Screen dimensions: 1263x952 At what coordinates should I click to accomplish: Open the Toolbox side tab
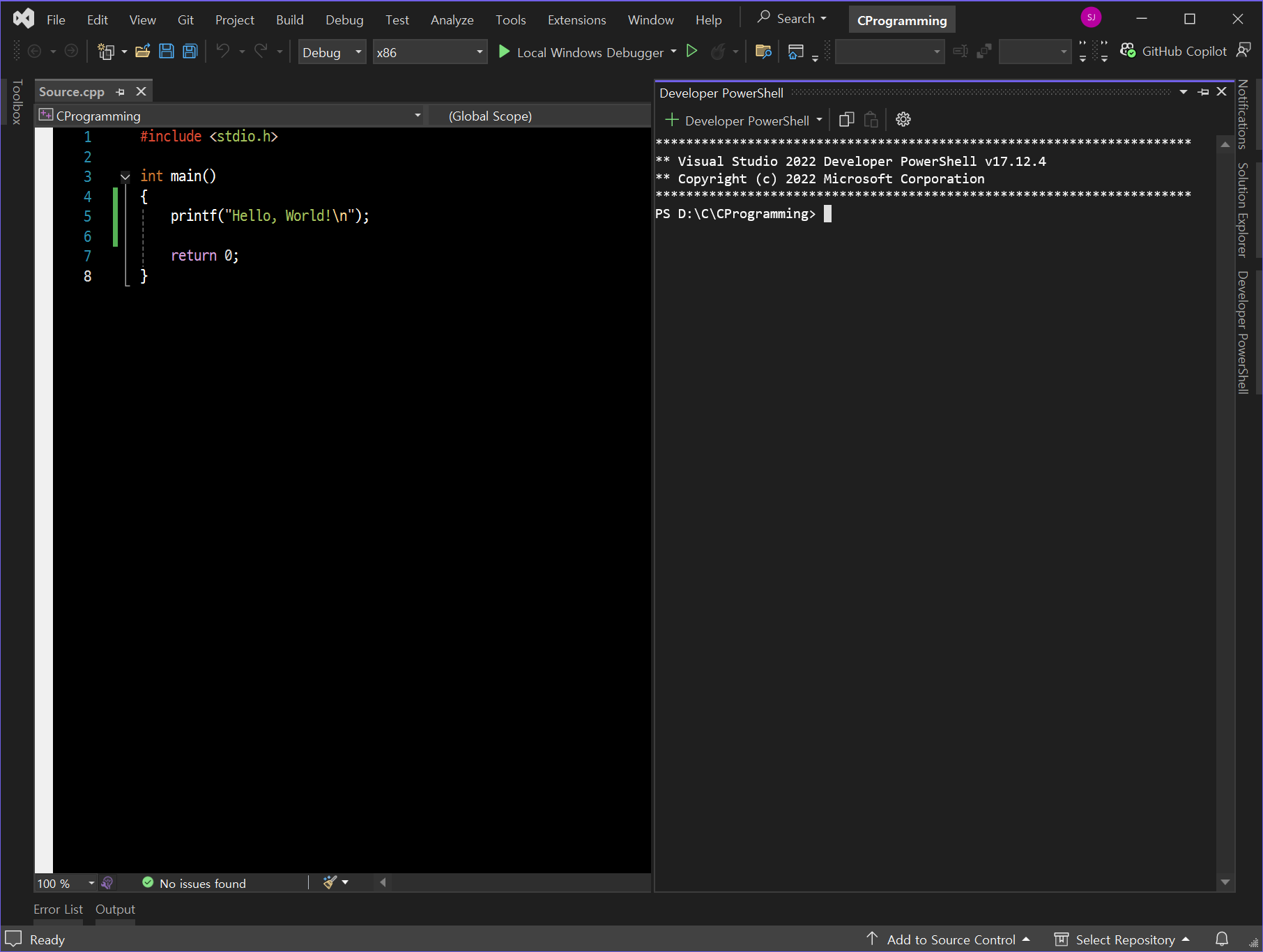click(17, 102)
